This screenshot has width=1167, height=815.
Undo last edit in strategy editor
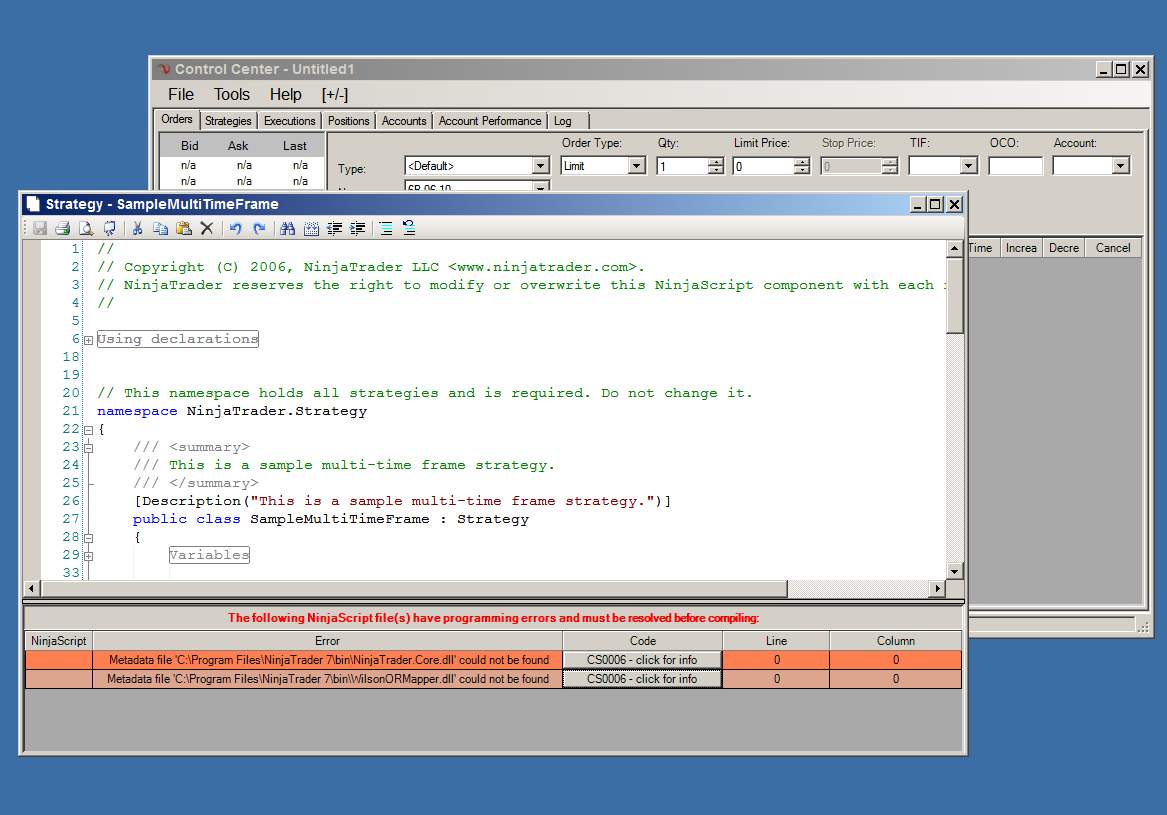235,228
